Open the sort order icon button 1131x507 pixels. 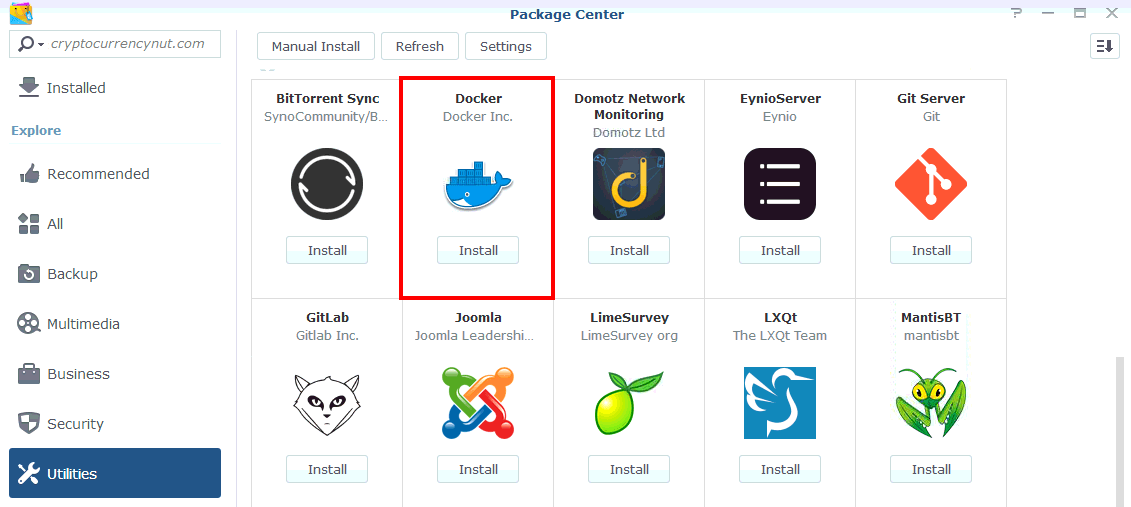point(1104,46)
